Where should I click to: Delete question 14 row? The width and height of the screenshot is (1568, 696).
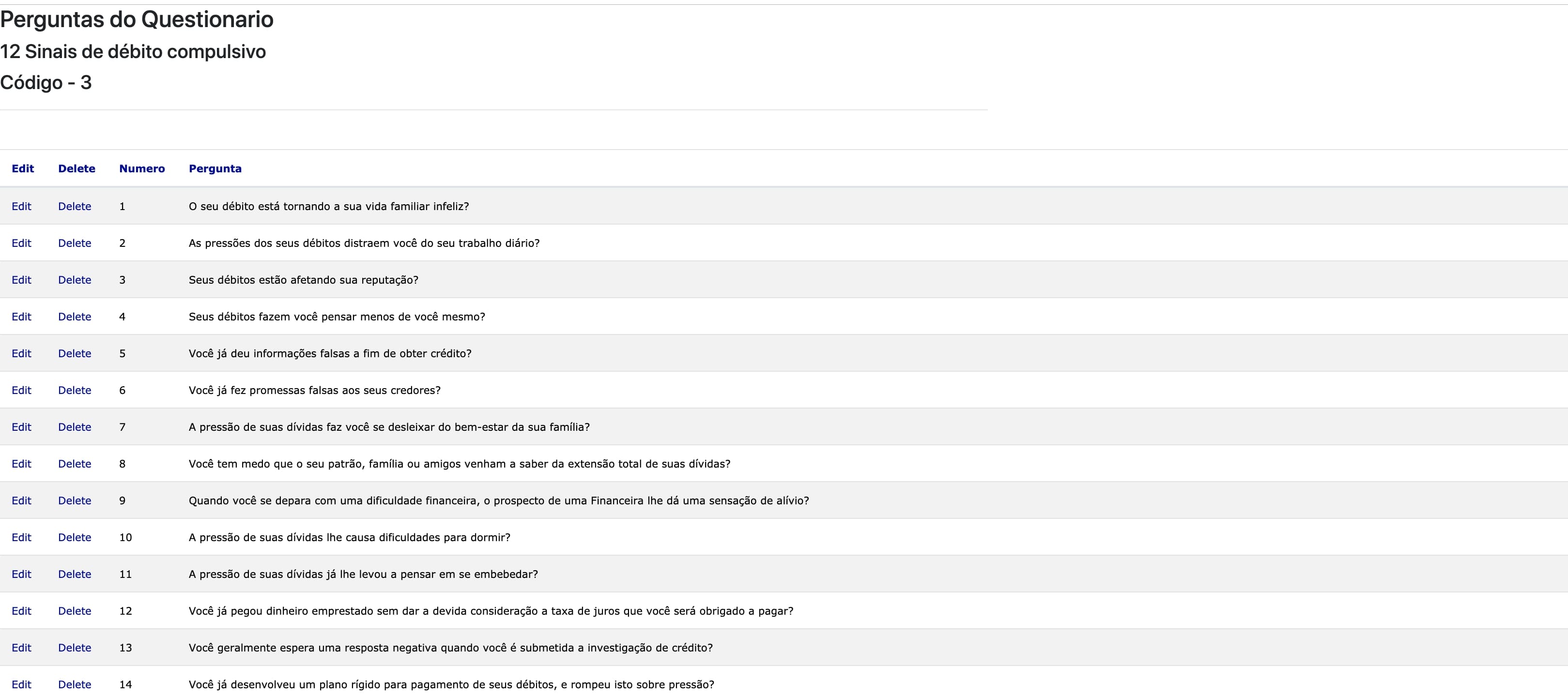(x=74, y=684)
